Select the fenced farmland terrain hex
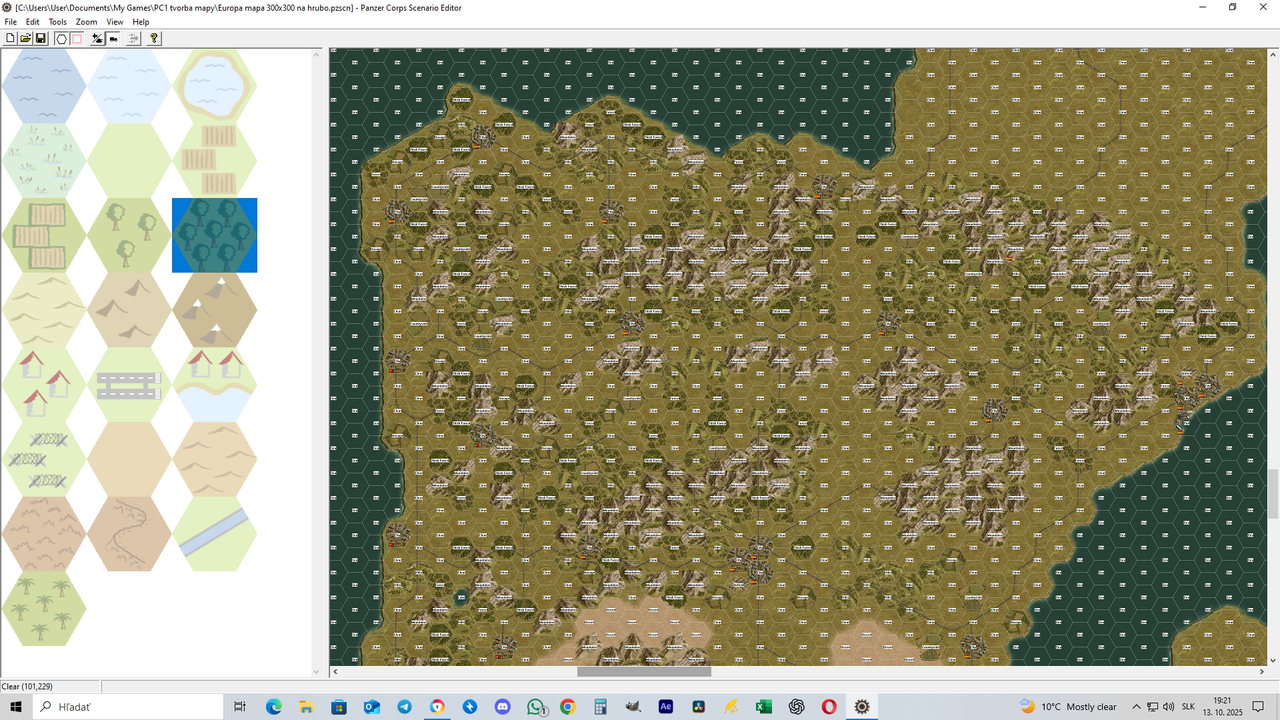This screenshot has width=1280, height=720. [x=44, y=235]
